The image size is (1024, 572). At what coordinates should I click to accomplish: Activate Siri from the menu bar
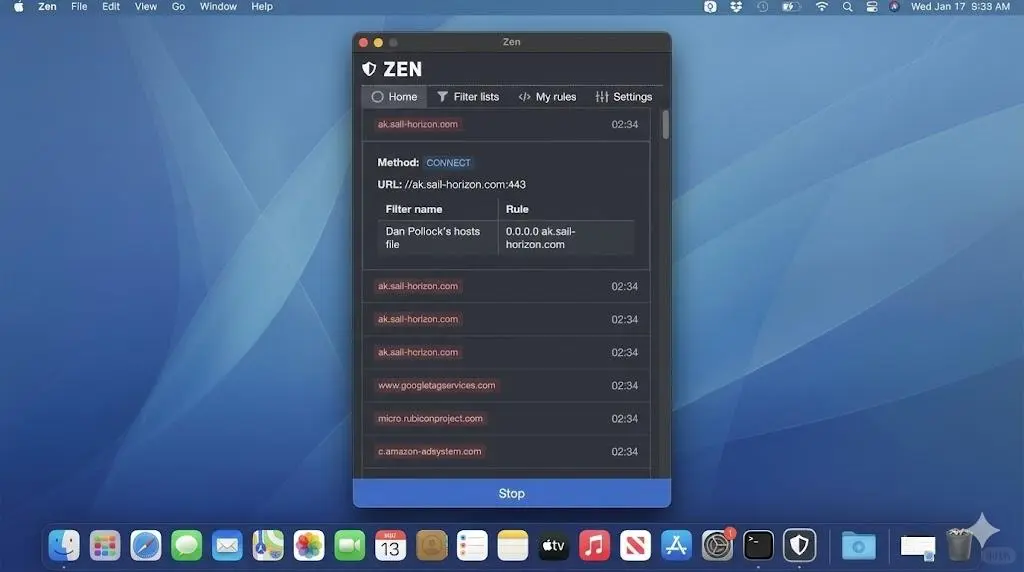tap(894, 7)
